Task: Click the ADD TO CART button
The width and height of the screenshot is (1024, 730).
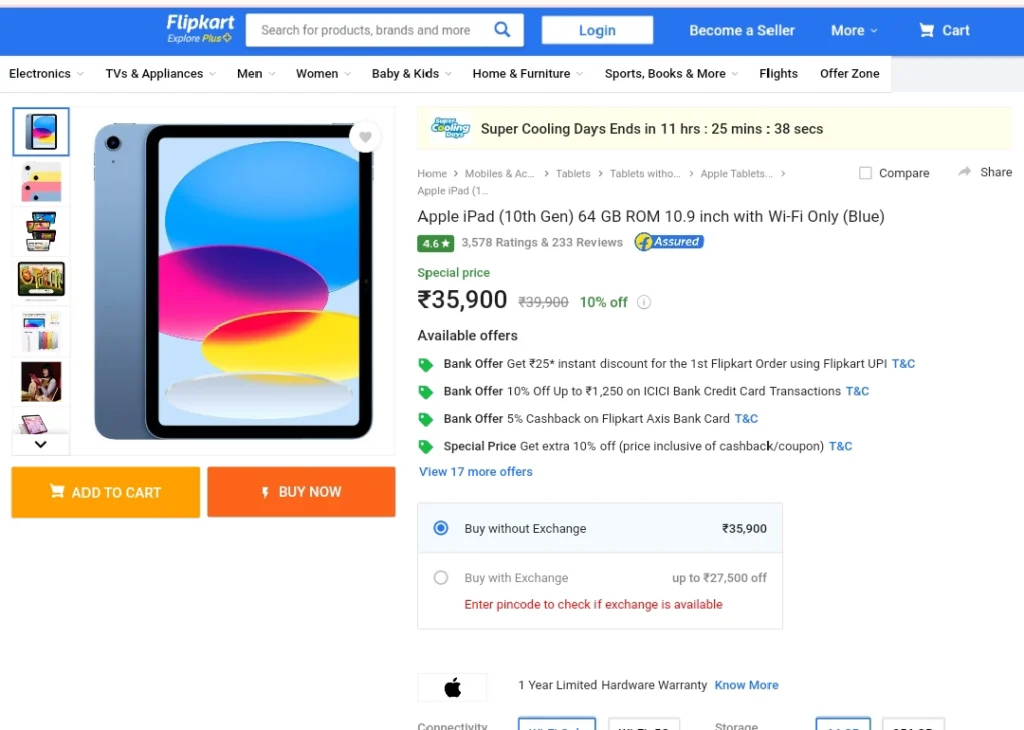Action: point(106,492)
